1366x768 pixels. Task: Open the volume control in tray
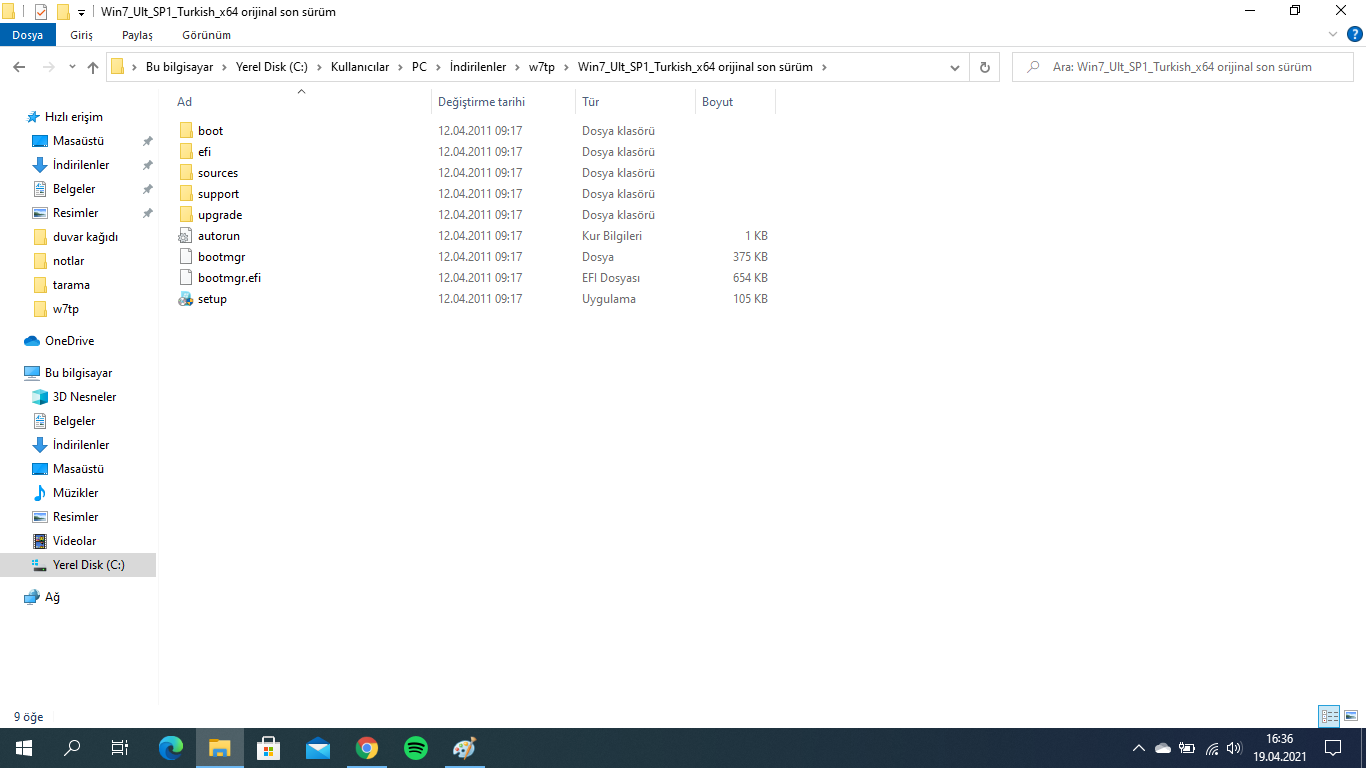click(1234, 748)
